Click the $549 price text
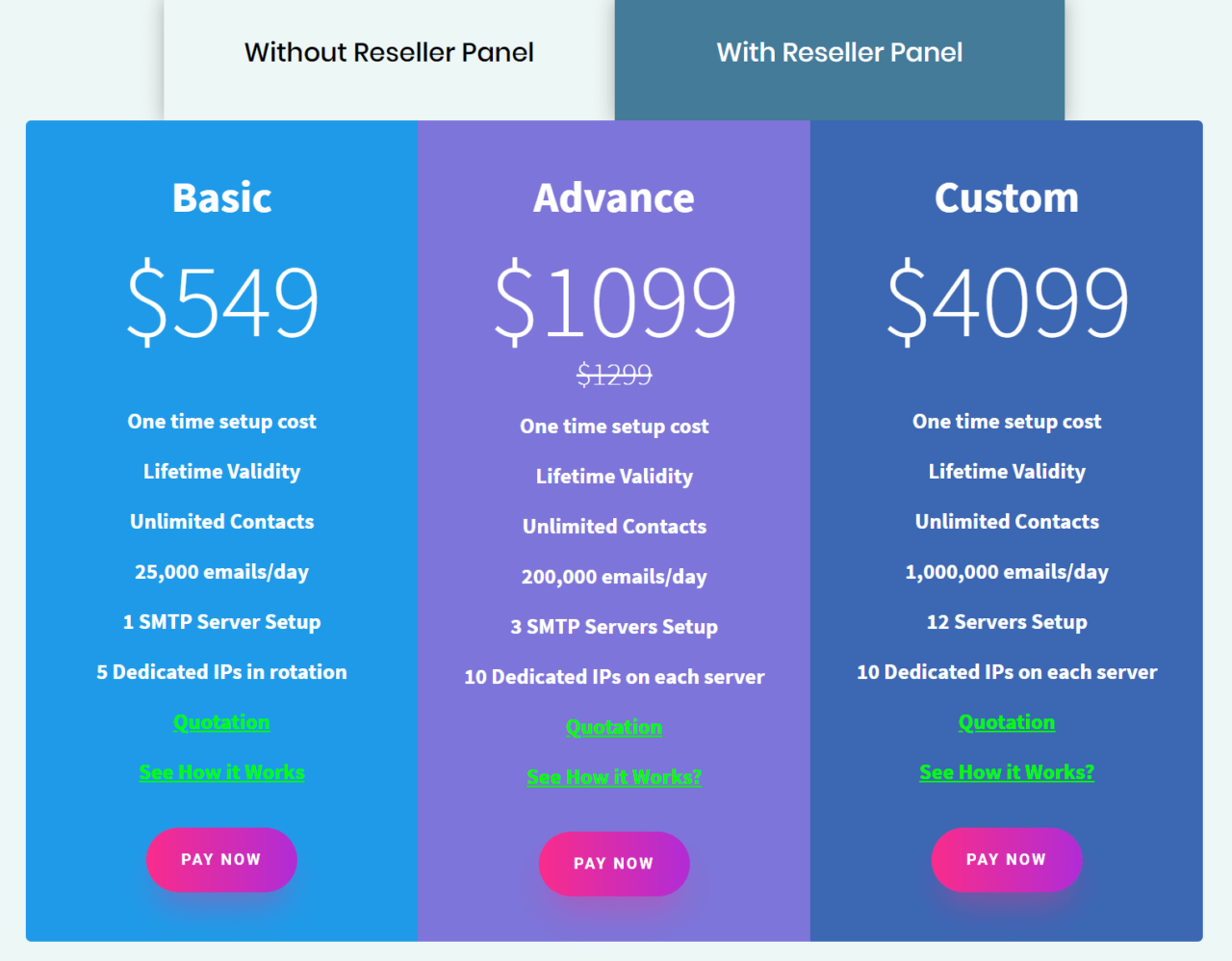Image resolution: width=1232 pixels, height=961 pixels. [221, 301]
